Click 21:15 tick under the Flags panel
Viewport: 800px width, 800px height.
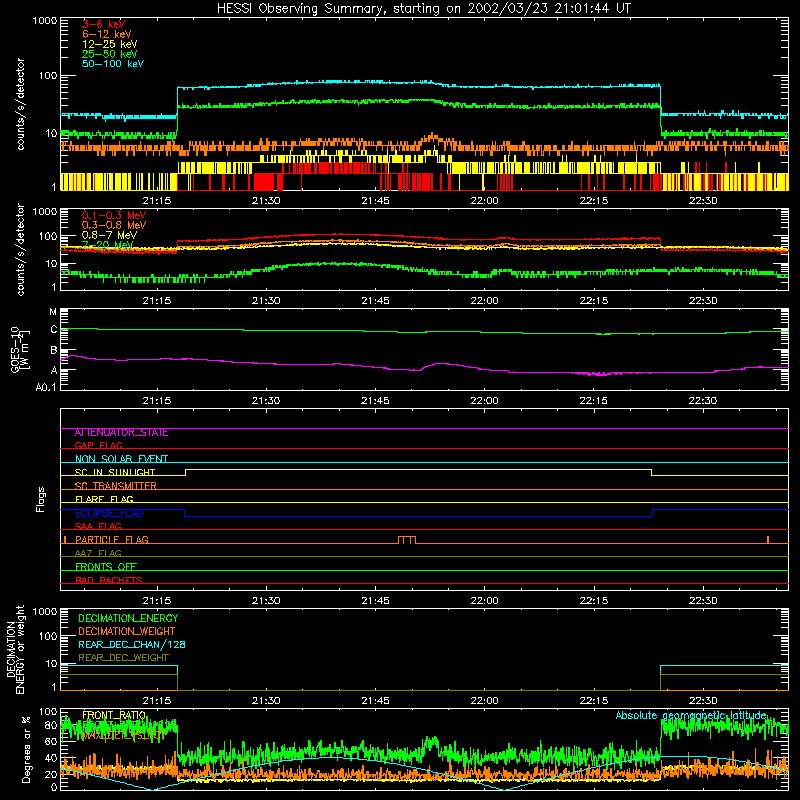(x=157, y=601)
